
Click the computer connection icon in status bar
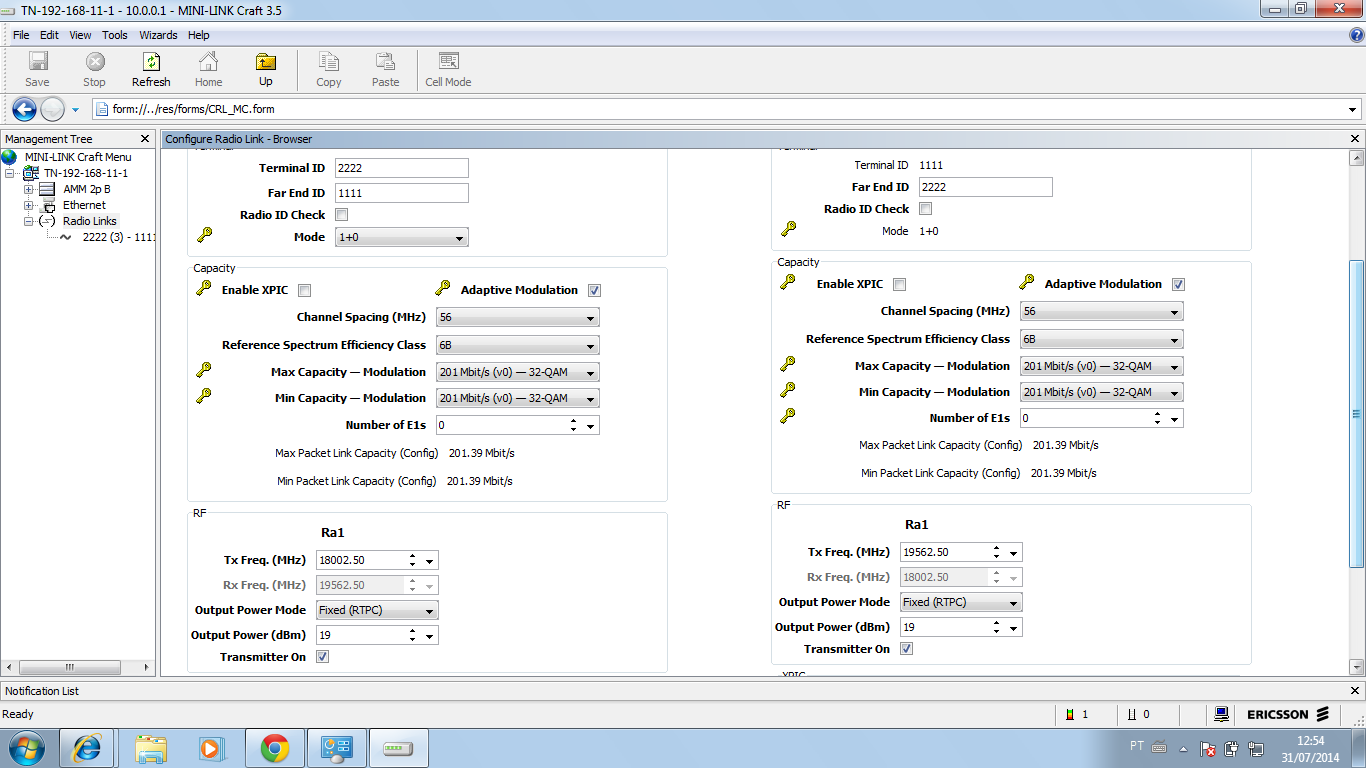(x=1221, y=714)
